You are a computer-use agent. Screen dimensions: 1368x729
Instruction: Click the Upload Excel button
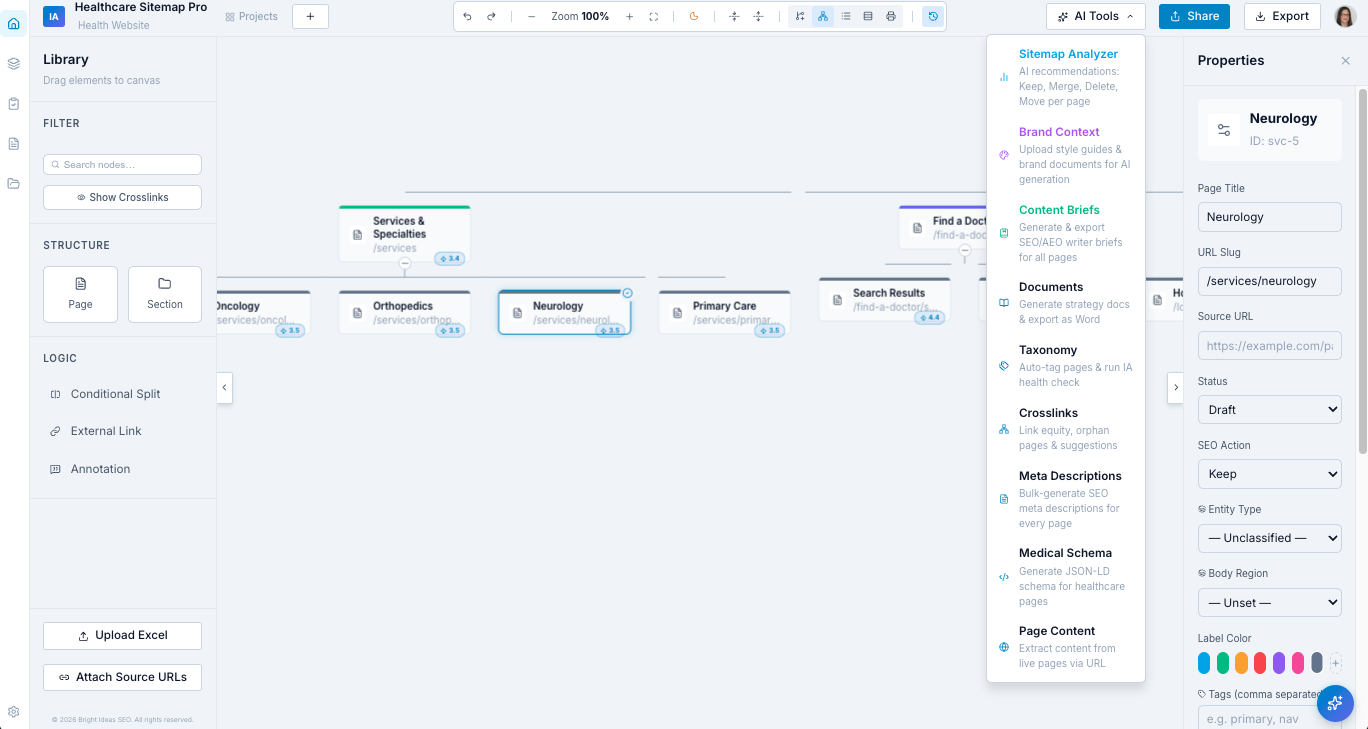click(122, 635)
